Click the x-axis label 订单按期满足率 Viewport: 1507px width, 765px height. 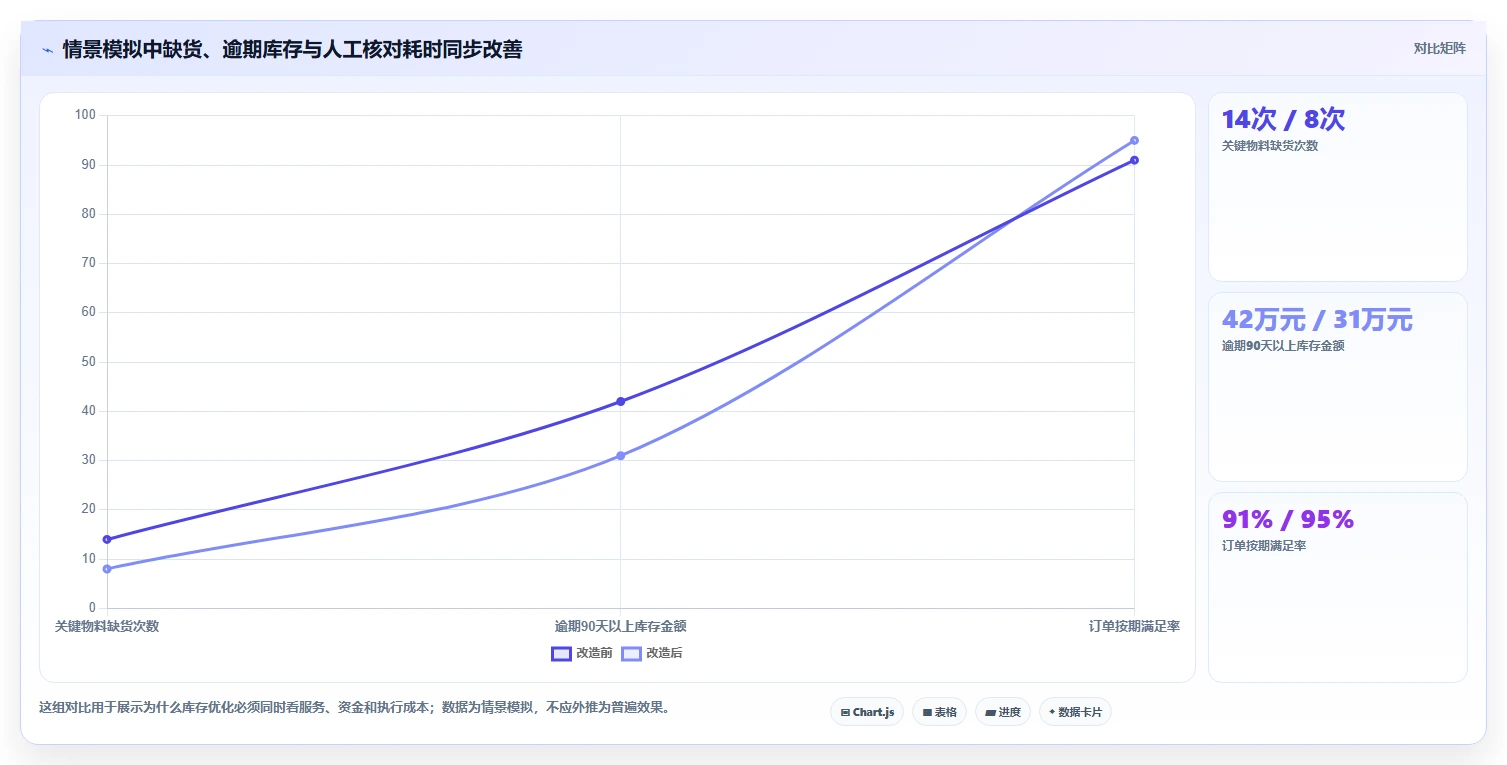click(x=1134, y=626)
